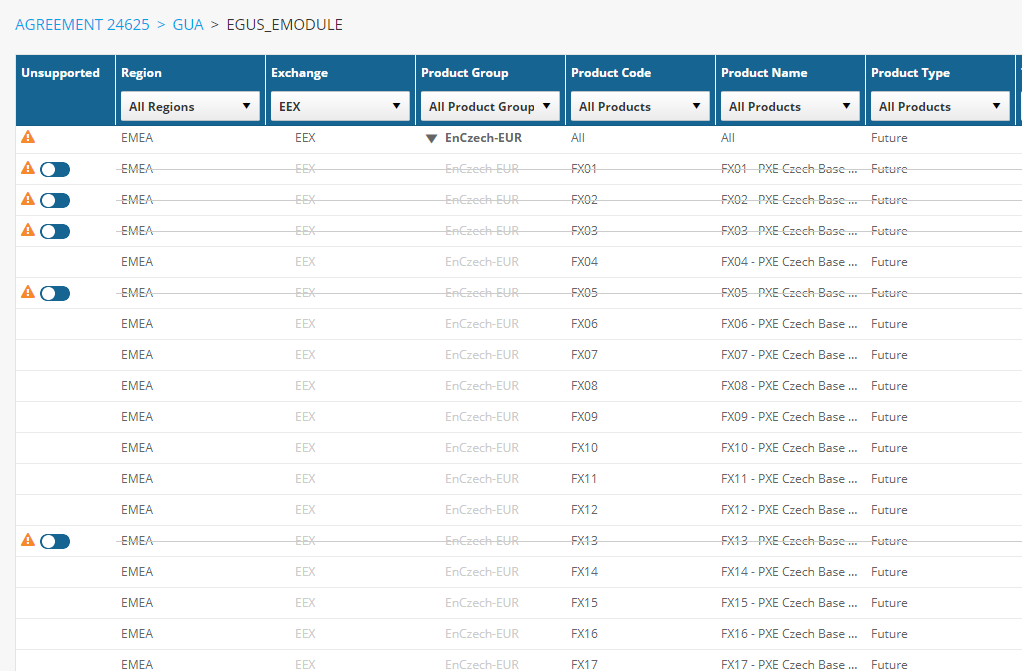This screenshot has height=671, width=1022.
Task: Click the Product Name column header
Action: click(x=764, y=73)
